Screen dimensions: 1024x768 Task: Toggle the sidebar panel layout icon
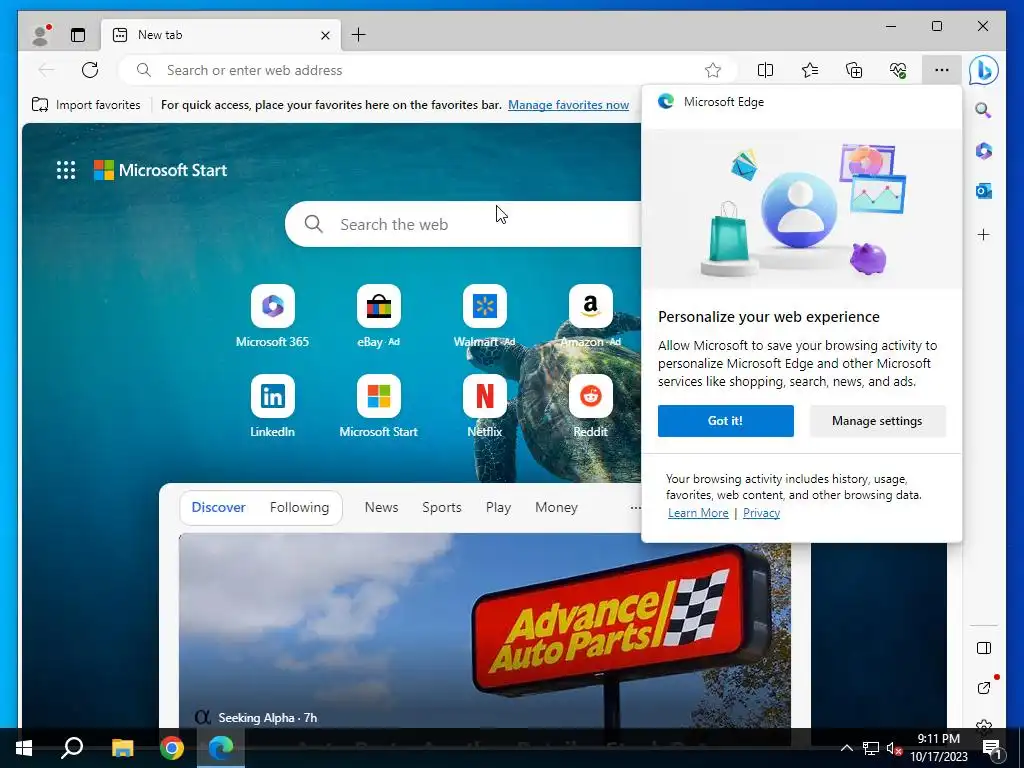pos(984,648)
